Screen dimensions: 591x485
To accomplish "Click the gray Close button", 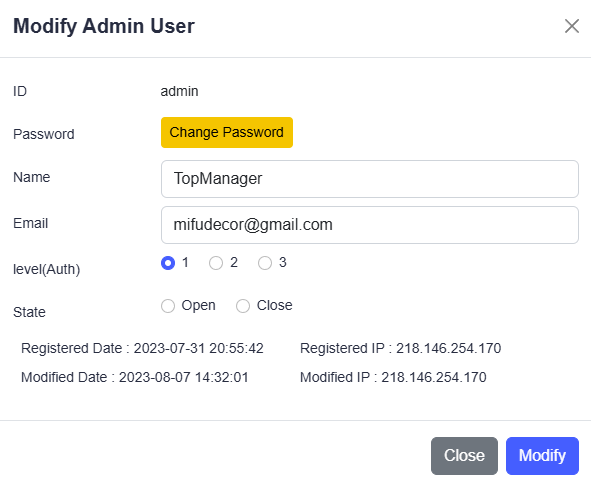I will coord(464,456).
